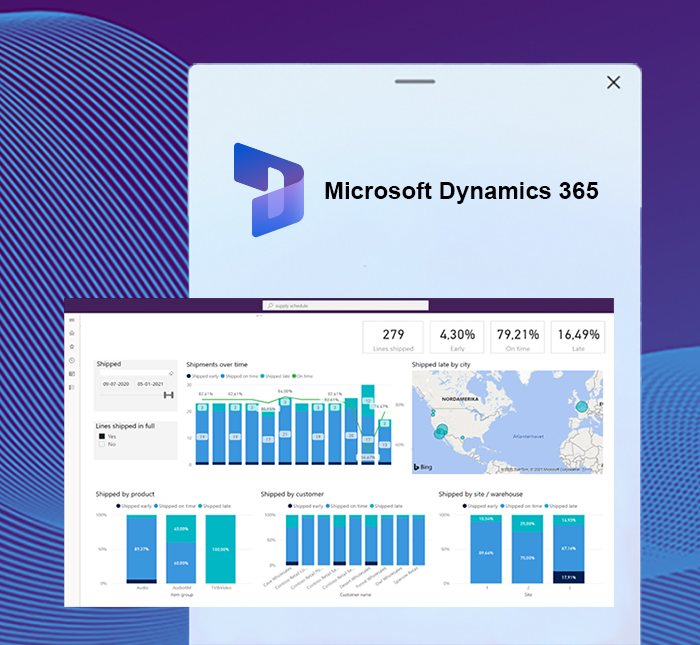700x645 pixels.
Task: Click Shipped on time legend in Shipped by product
Action: tap(175, 506)
